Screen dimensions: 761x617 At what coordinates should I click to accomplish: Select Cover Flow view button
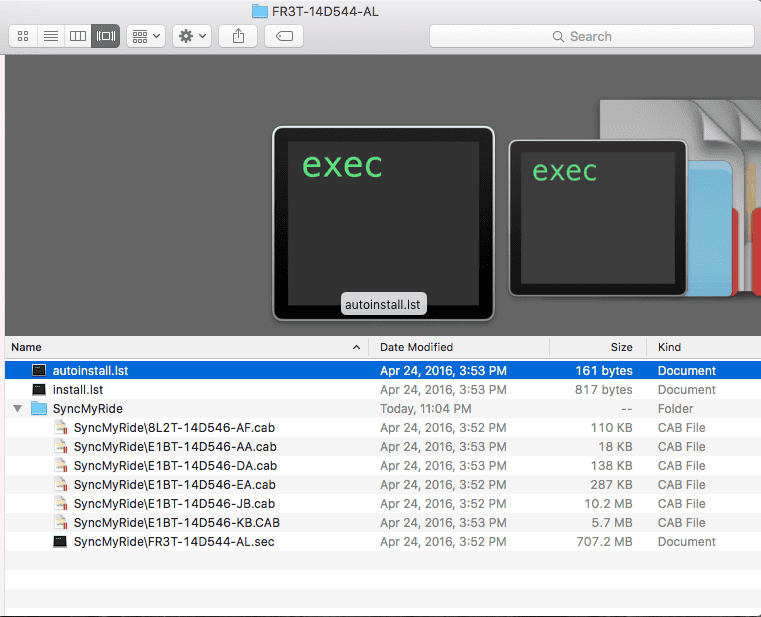(106, 36)
